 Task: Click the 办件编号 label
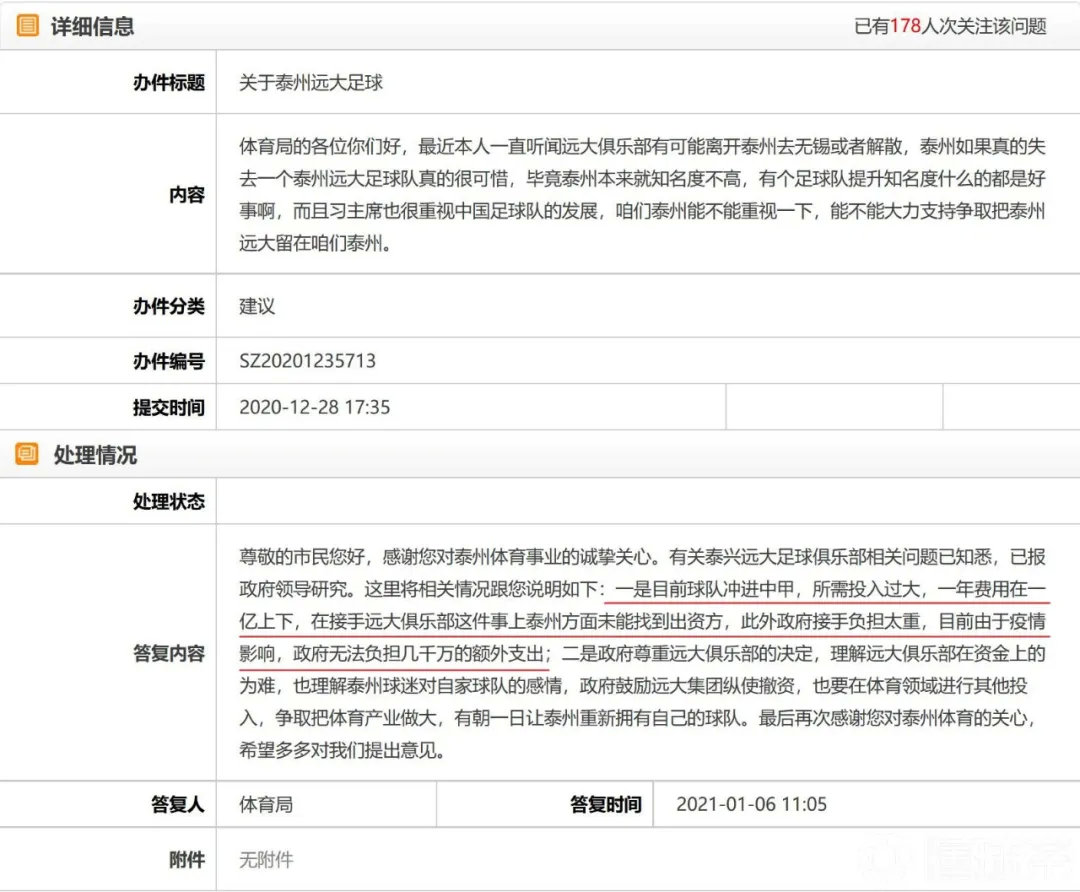click(x=169, y=361)
